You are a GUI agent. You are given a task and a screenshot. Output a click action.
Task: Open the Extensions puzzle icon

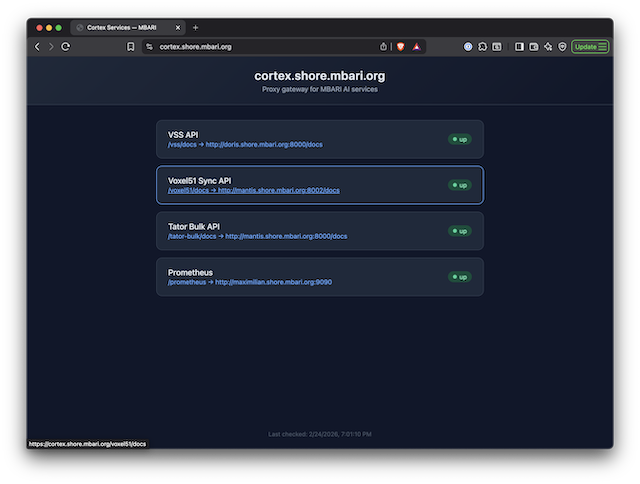pos(482,47)
